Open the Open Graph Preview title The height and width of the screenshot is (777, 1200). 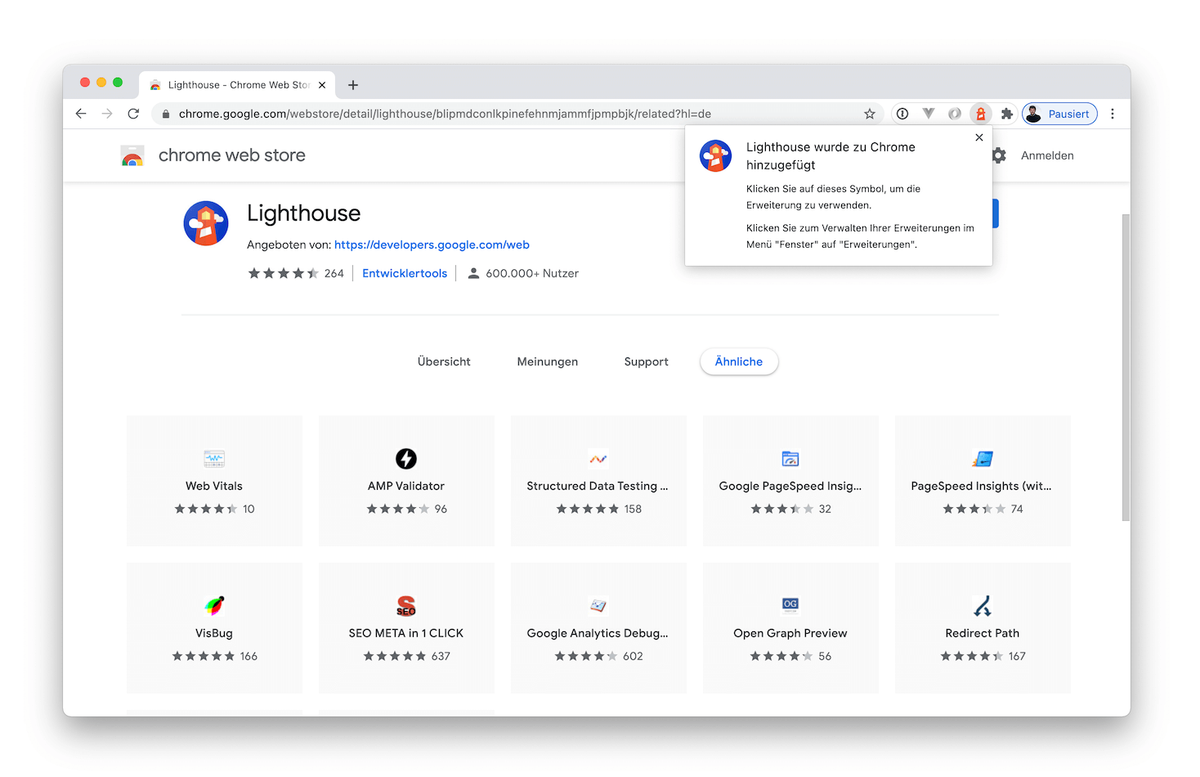pyautogui.click(x=790, y=633)
